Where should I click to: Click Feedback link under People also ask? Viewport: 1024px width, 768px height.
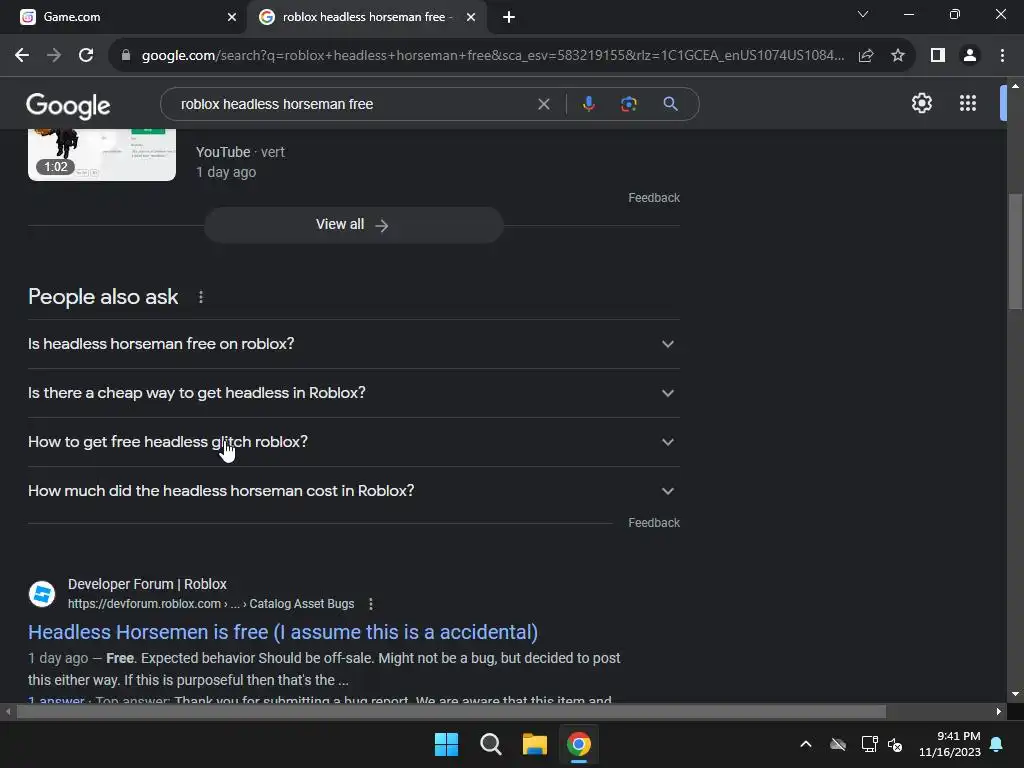tap(654, 523)
